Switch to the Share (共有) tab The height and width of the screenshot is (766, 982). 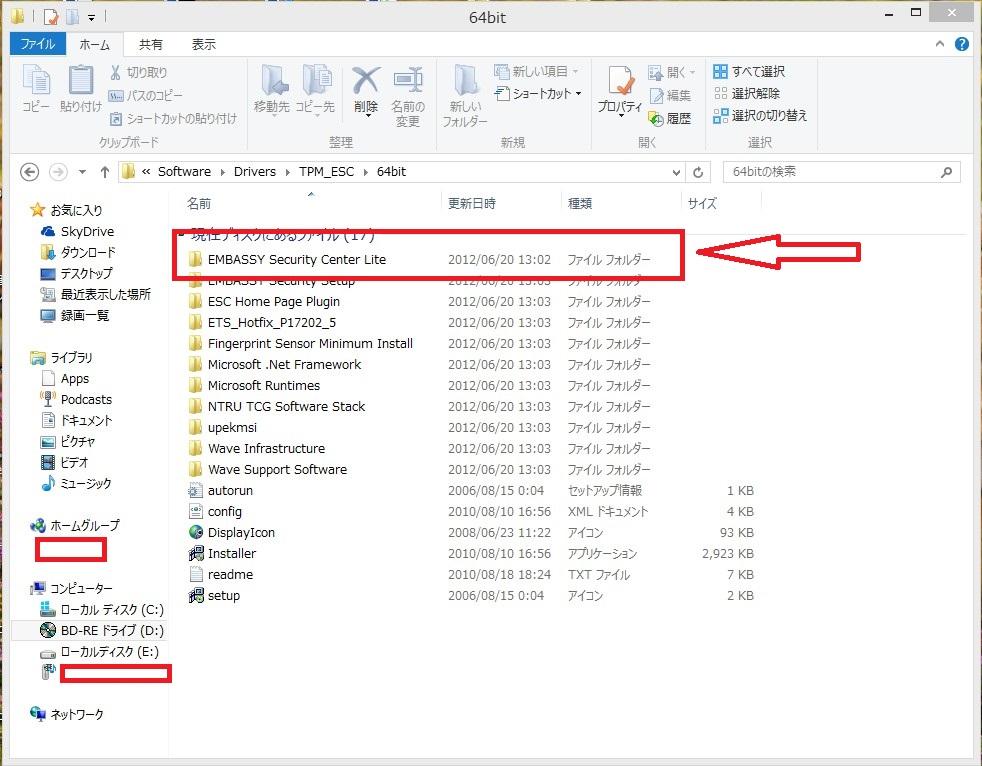point(151,44)
